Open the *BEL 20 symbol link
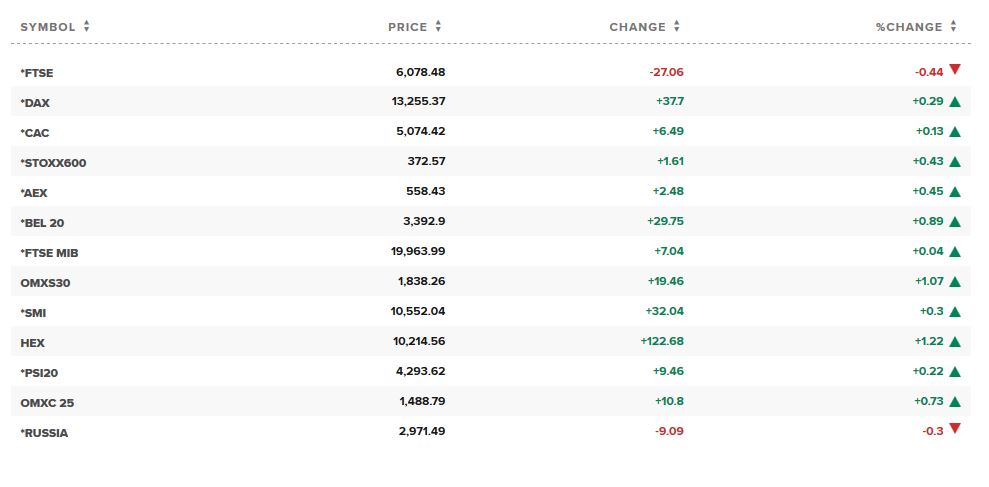The image size is (989, 487). tap(42, 223)
